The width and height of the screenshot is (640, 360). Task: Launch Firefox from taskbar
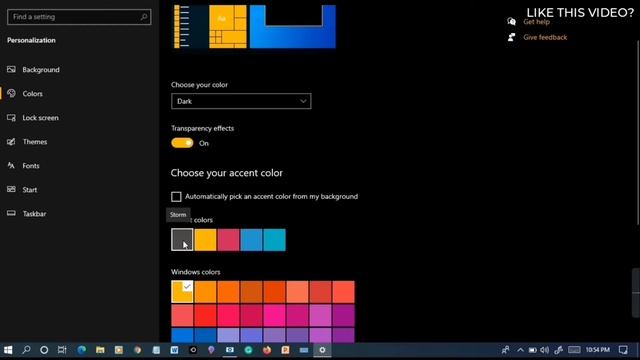tap(267, 350)
